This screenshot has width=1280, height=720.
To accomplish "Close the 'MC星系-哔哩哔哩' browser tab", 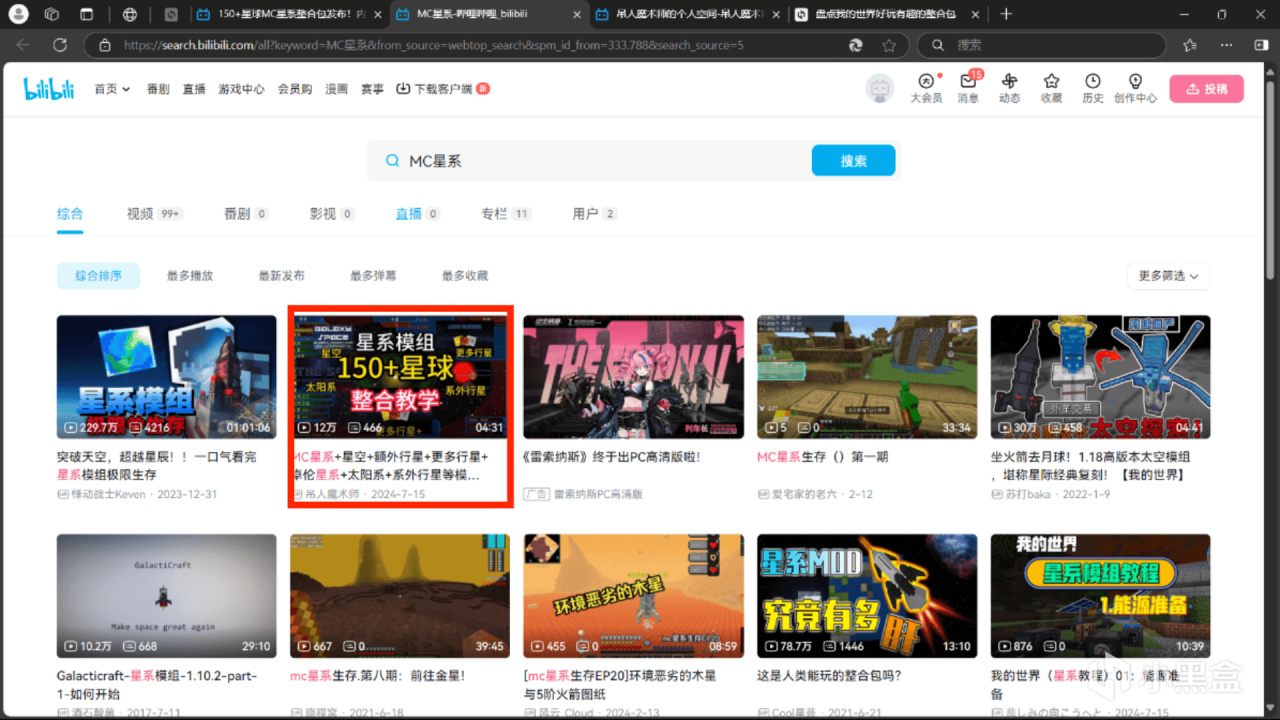I will (x=577, y=15).
